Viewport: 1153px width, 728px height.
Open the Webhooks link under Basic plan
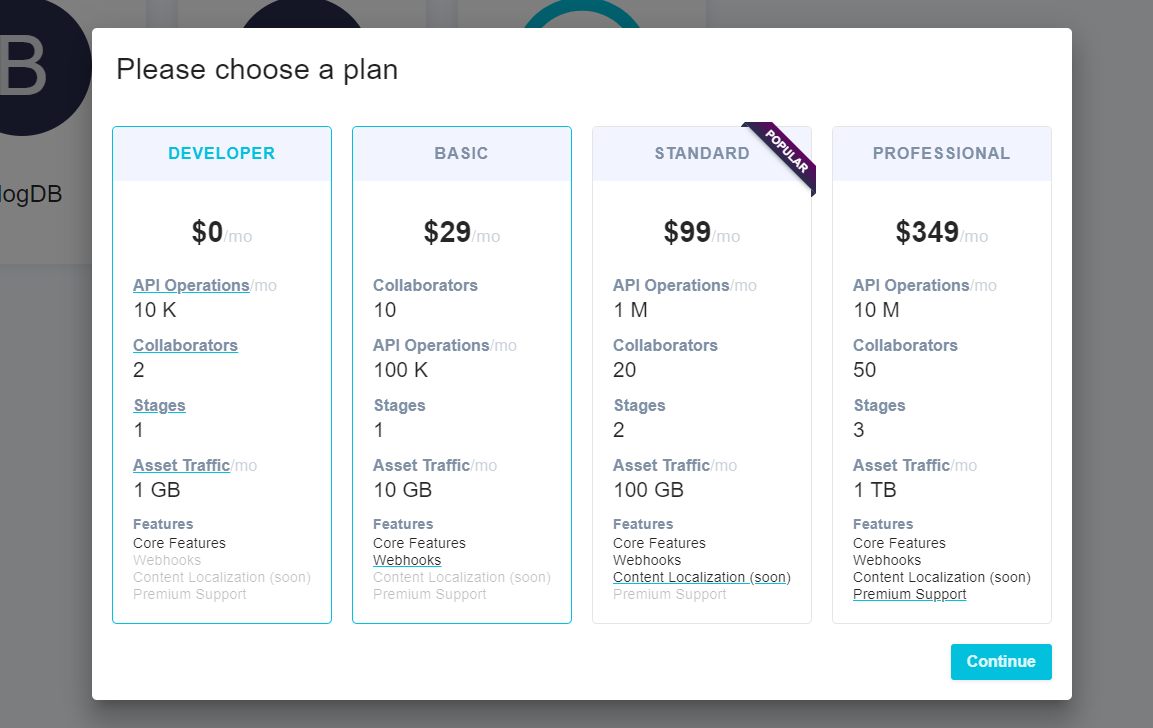pyautogui.click(x=407, y=560)
